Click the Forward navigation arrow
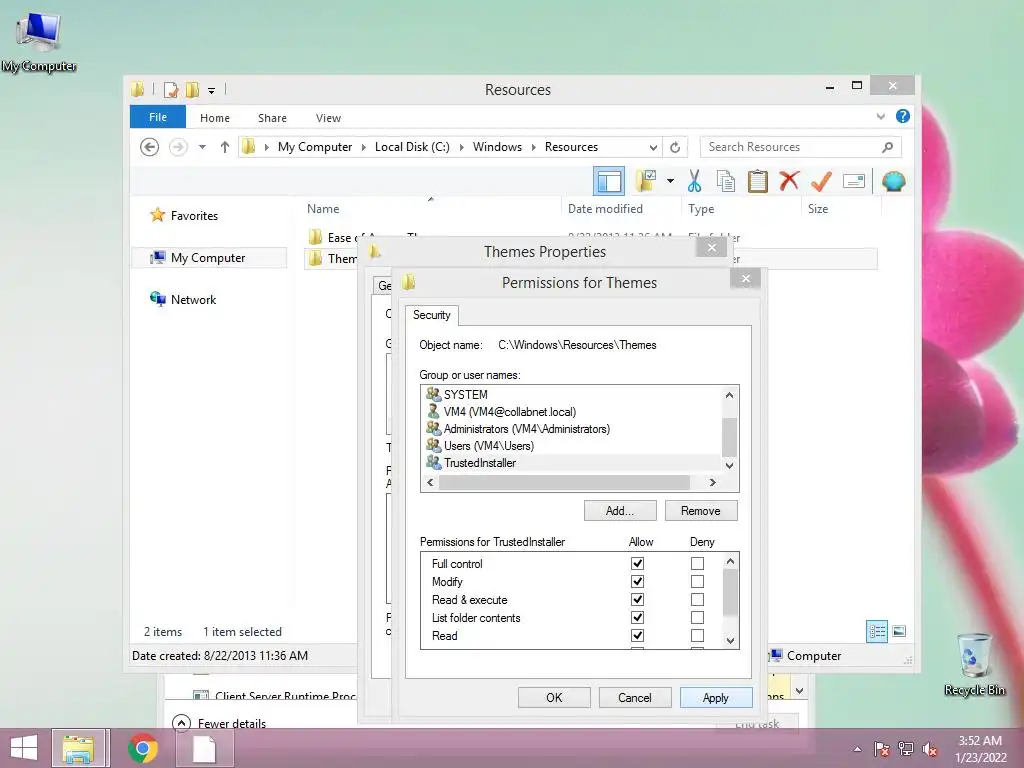 tap(178, 147)
